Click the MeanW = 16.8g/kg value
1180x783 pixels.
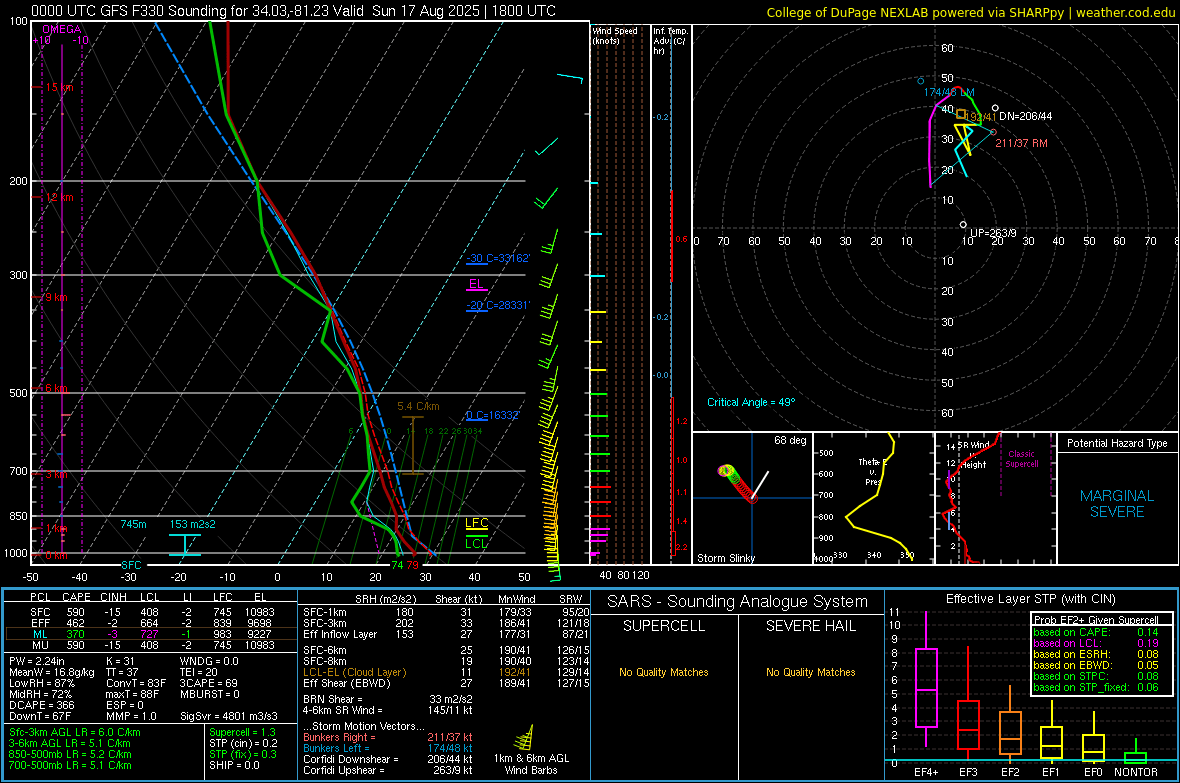(x=52, y=672)
